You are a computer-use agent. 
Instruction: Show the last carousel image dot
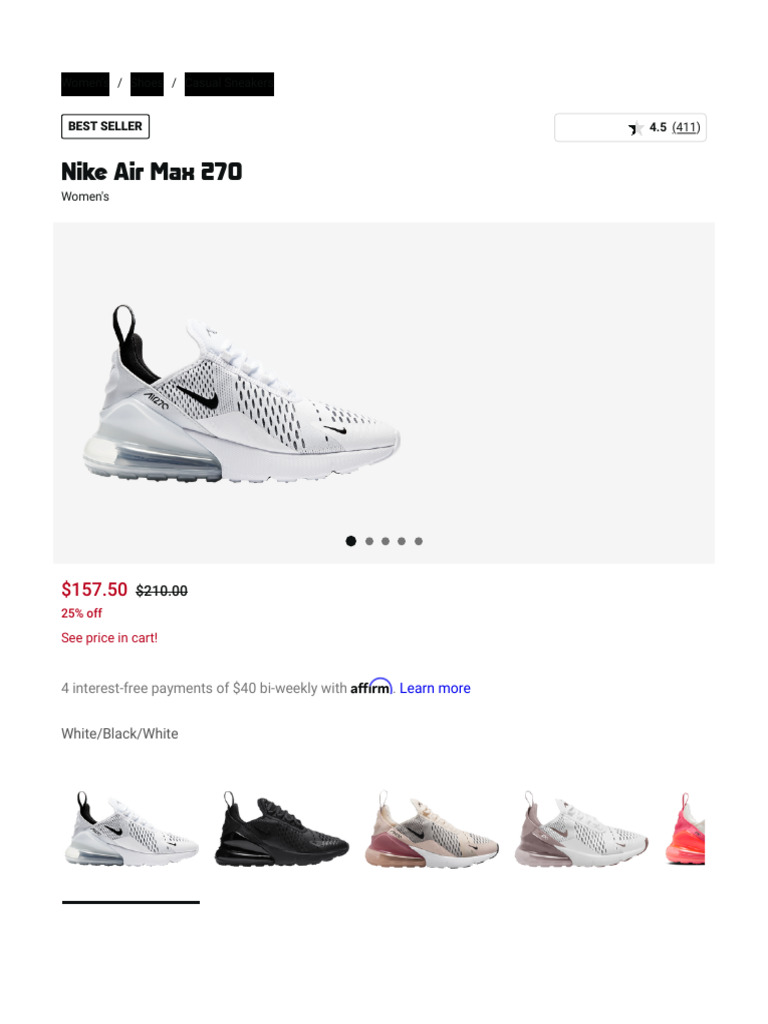click(419, 541)
